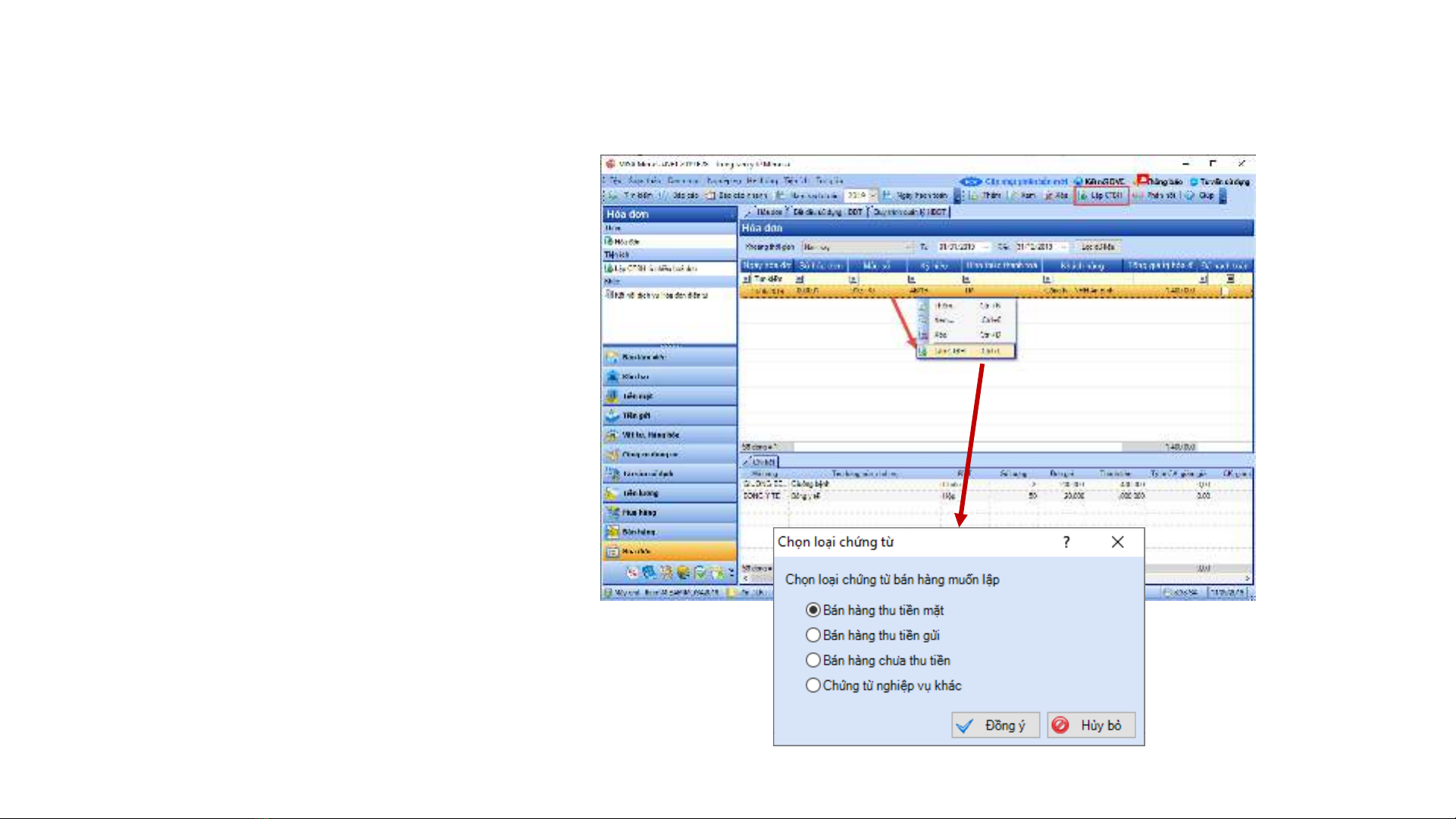Open the Tiền mặt module in sidebar
The width and height of the screenshot is (1456, 819).
[637, 396]
